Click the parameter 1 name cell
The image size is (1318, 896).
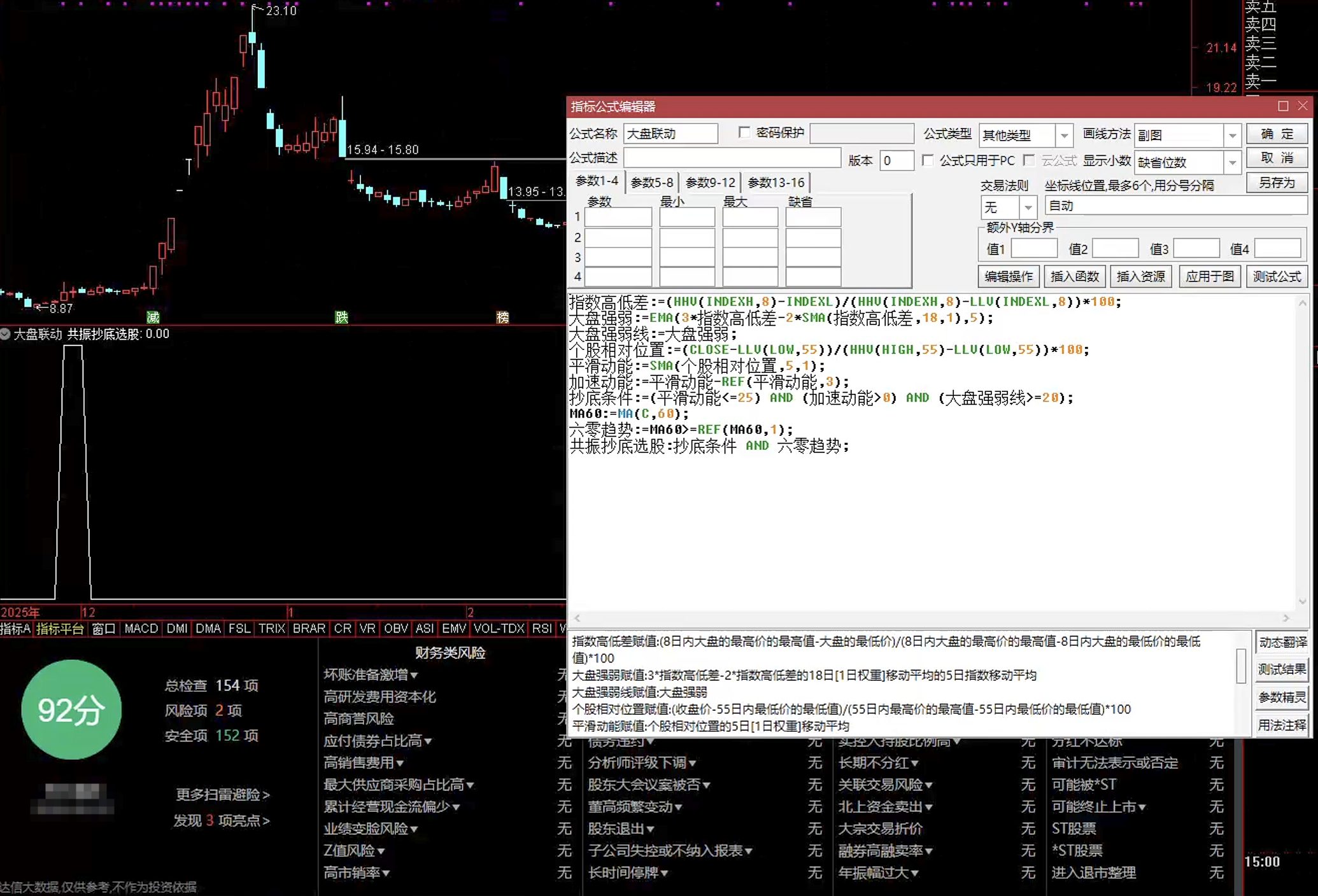(618, 218)
